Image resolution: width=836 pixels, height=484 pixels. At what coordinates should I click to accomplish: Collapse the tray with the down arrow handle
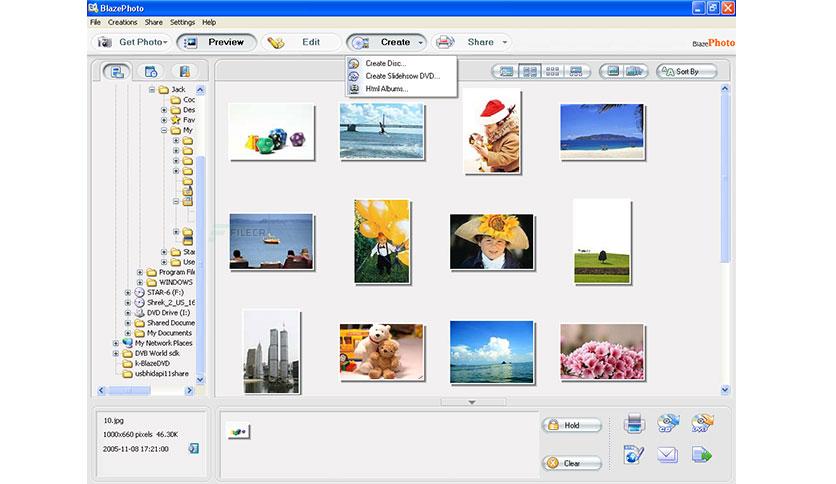click(x=472, y=402)
